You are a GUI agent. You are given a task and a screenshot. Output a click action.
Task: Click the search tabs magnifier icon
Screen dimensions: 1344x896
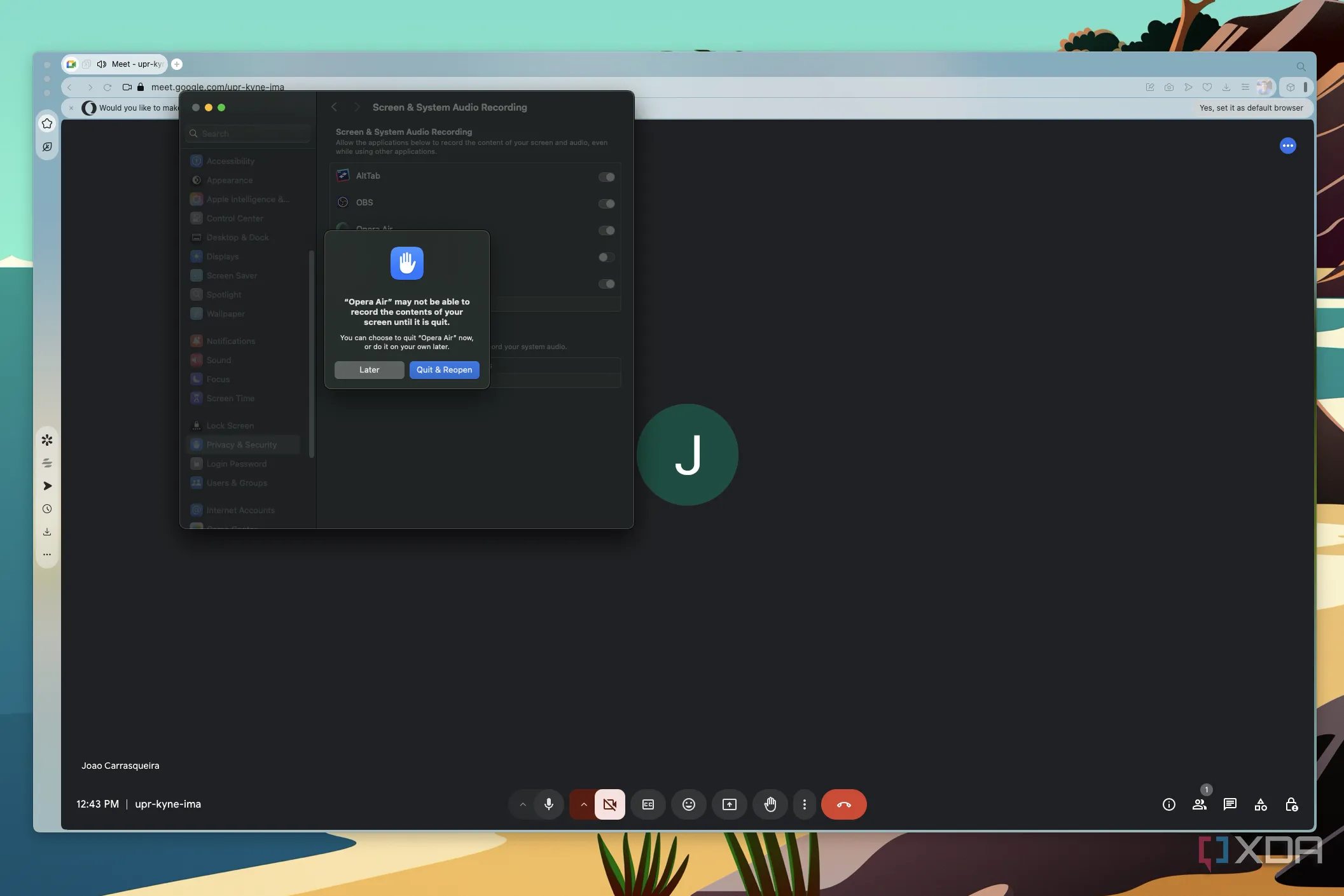click(1301, 67)
